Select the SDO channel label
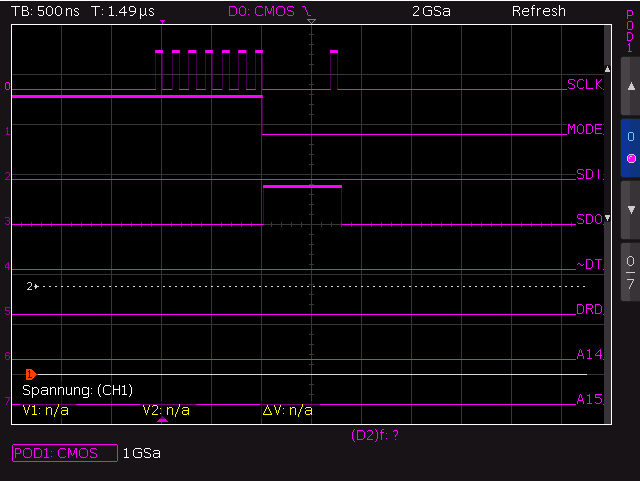640x481 pixels. pos(589,219)
